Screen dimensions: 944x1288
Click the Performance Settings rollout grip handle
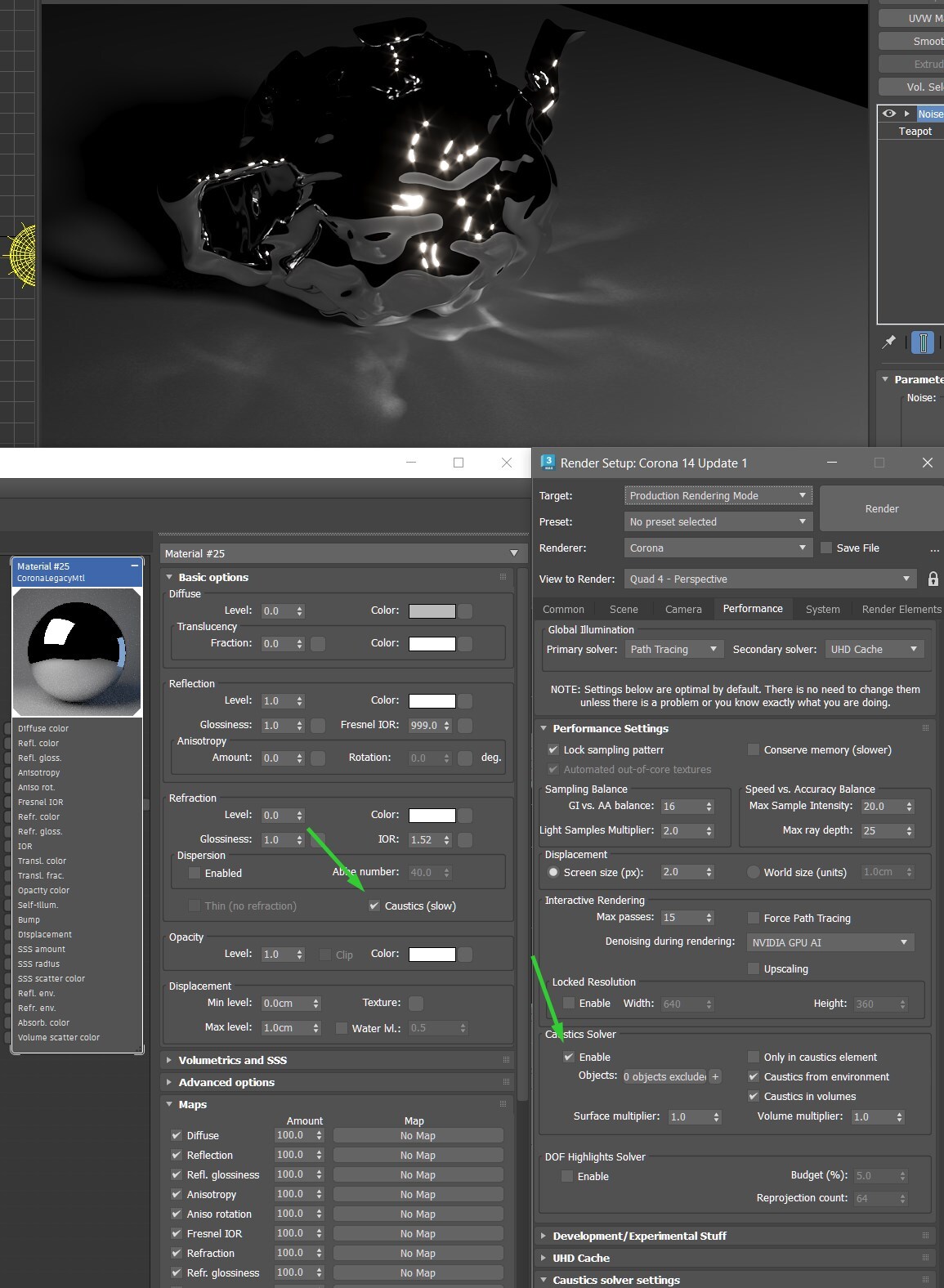tap(925, 728)
